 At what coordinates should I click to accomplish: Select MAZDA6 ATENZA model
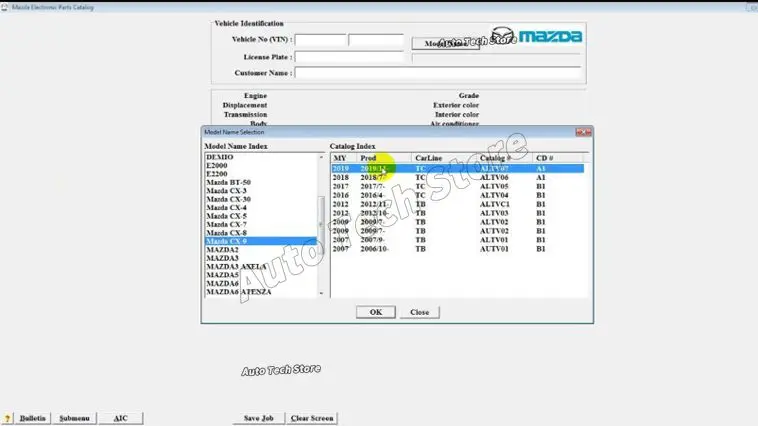pyautogui.click(x=238, y=292)
